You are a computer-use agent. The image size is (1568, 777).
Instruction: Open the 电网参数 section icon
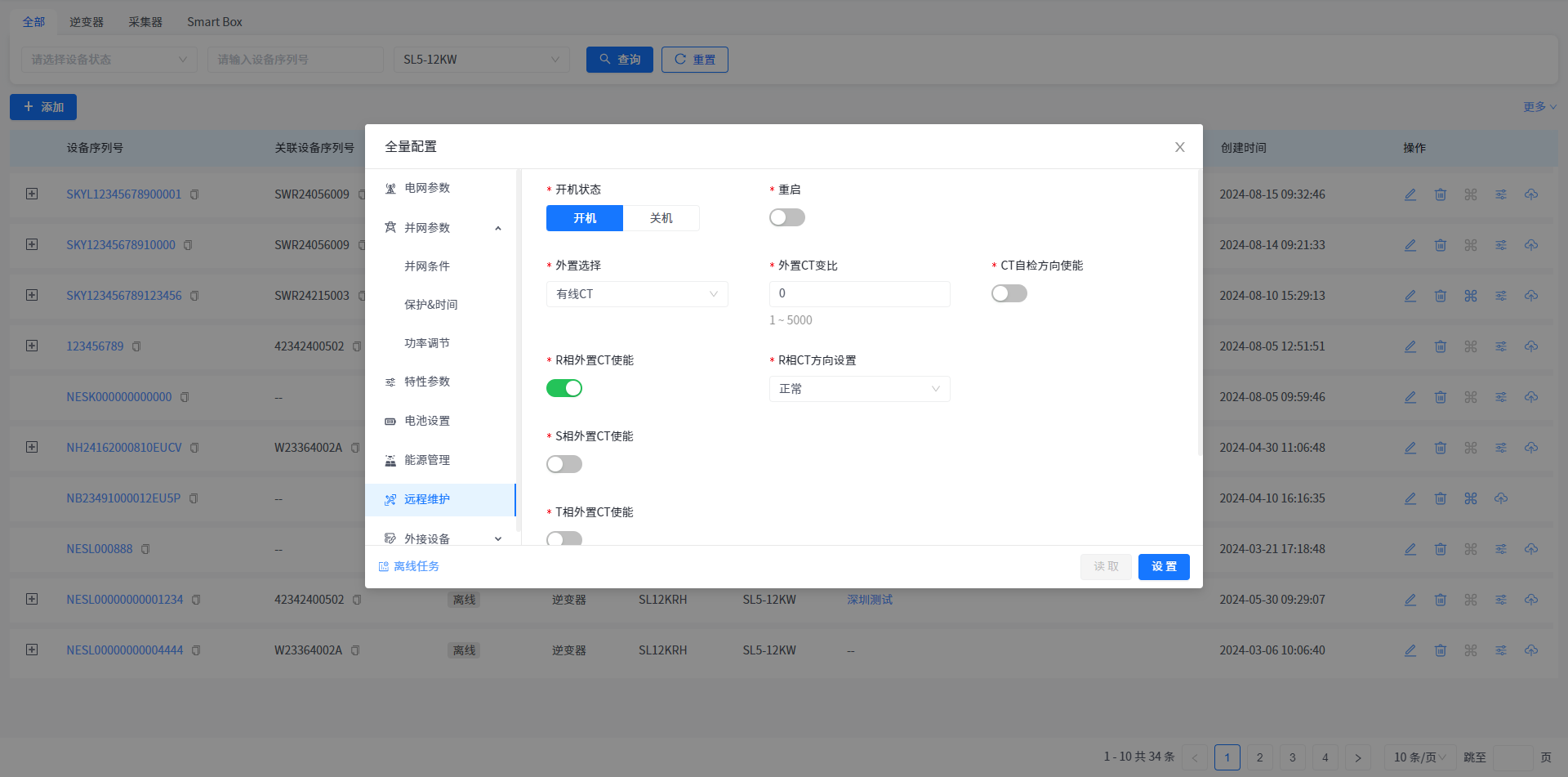[390, 189]
